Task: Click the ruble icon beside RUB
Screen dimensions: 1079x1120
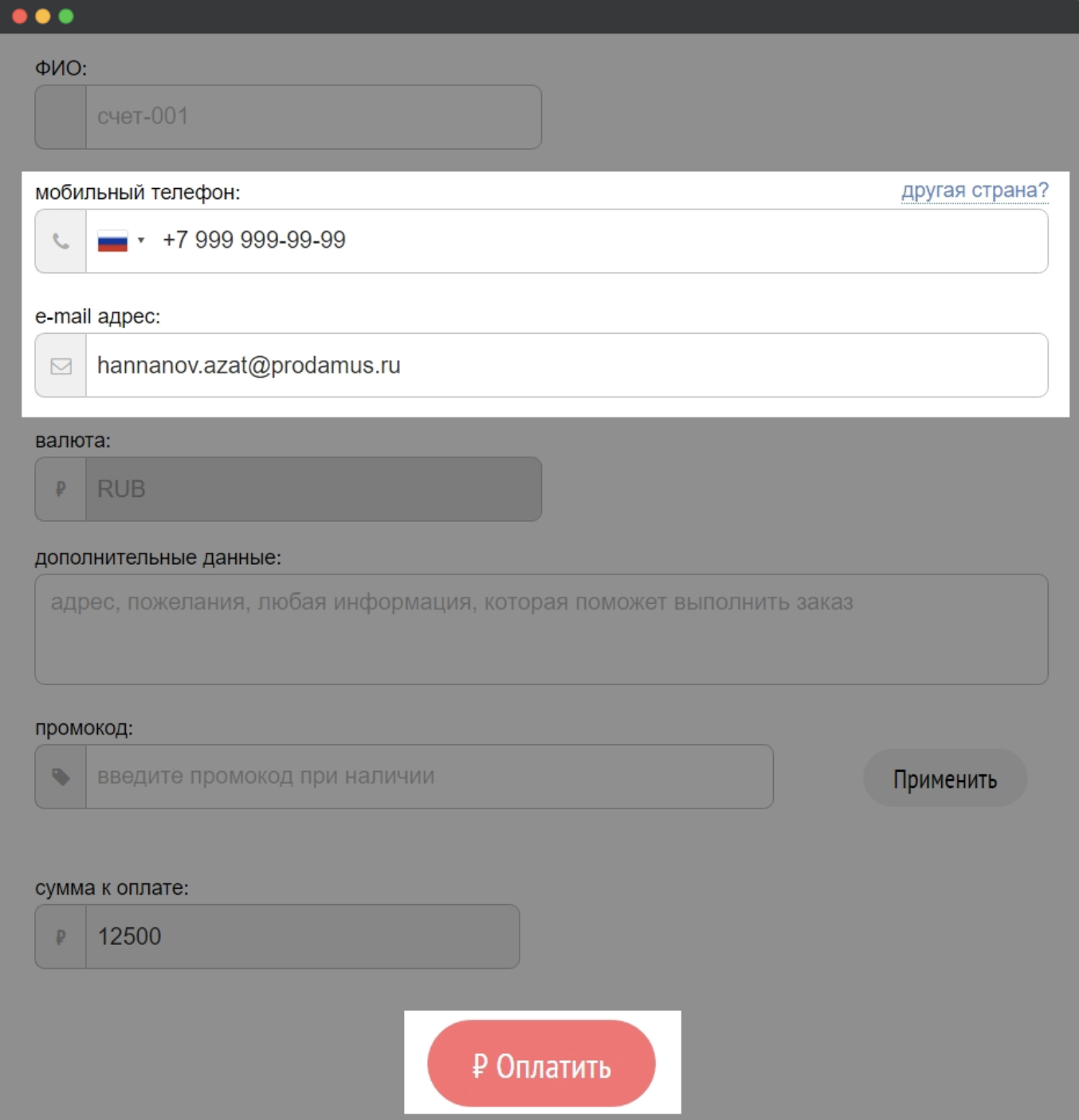Action: click(x=61, y=489)
